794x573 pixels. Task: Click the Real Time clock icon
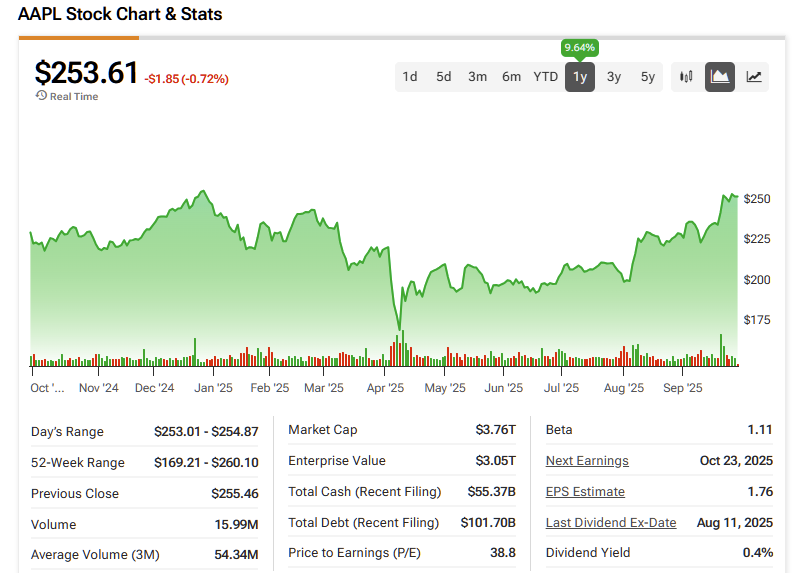point(41,96)
